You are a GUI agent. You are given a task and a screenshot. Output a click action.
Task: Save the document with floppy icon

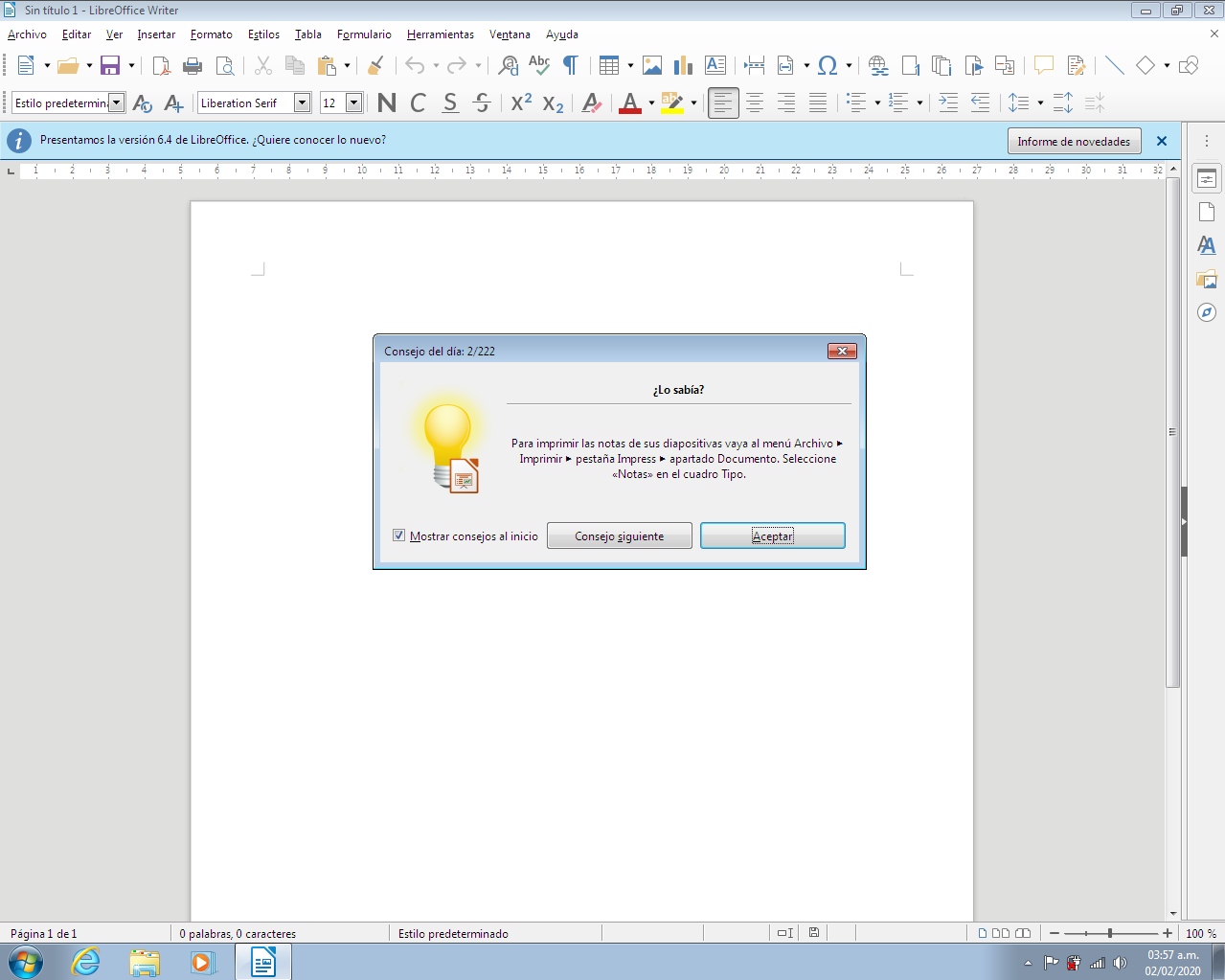coord(110,65)
